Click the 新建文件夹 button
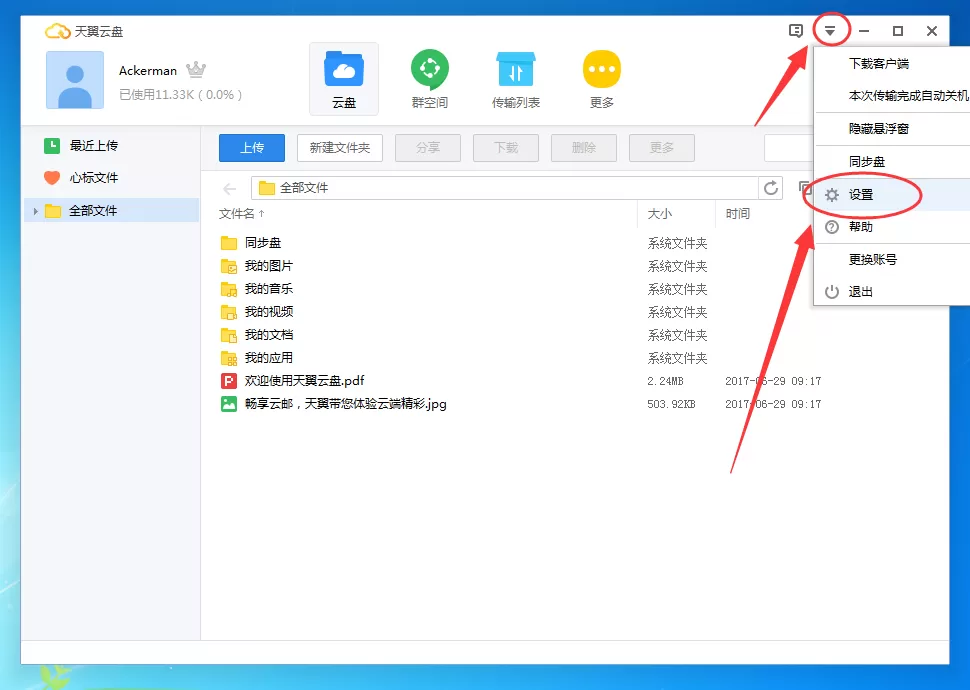Screen dimensions: 970x690 [x=340, y=148]
